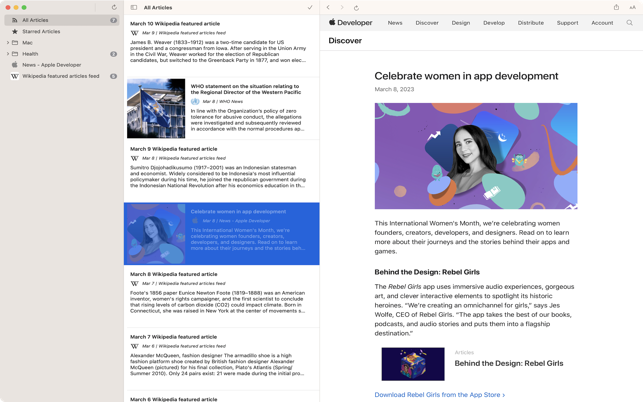Toggle the sidebar visibility icon
Screen dimensions: 643x402
coord(134,7)
